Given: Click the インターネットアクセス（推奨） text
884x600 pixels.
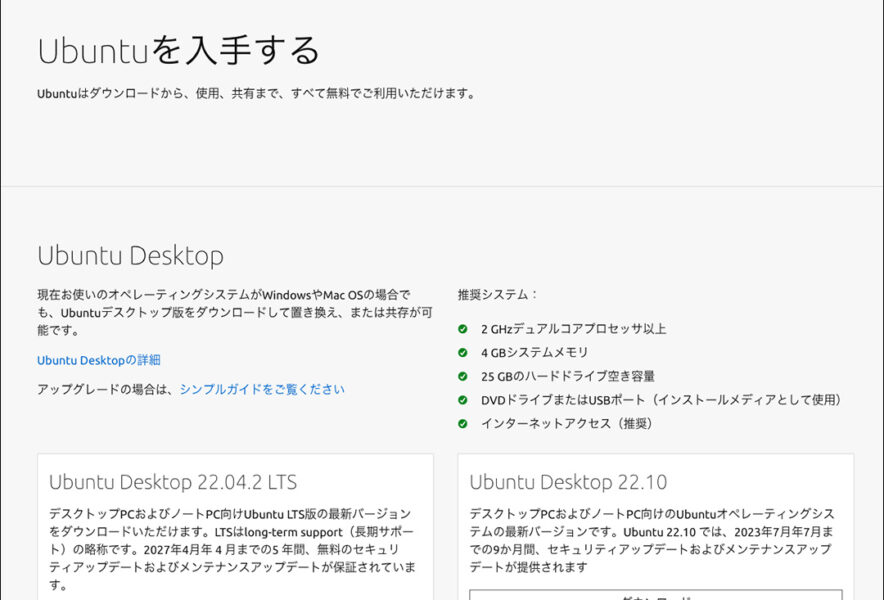Looking at the screenshot, I should (567, 423).
